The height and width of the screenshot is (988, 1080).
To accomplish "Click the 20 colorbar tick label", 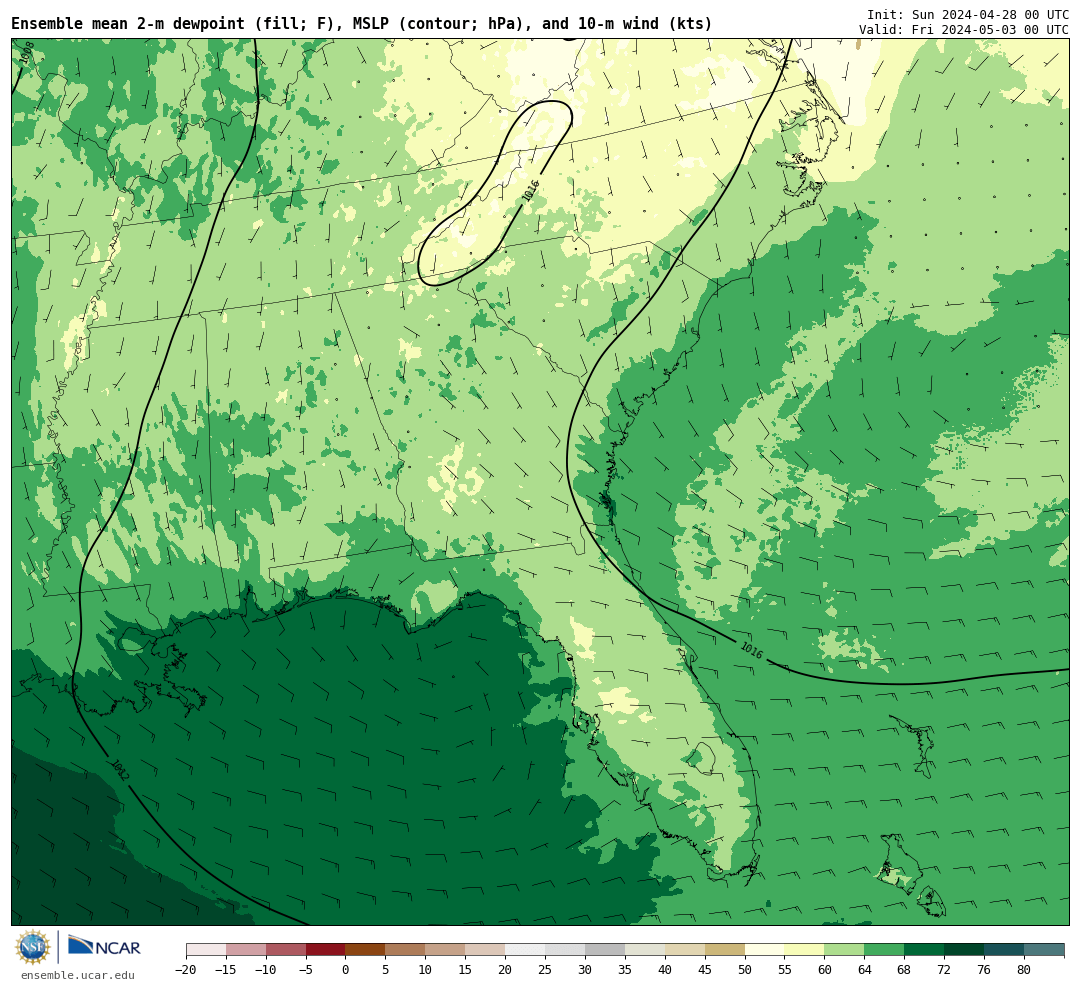I will point(506,969).
